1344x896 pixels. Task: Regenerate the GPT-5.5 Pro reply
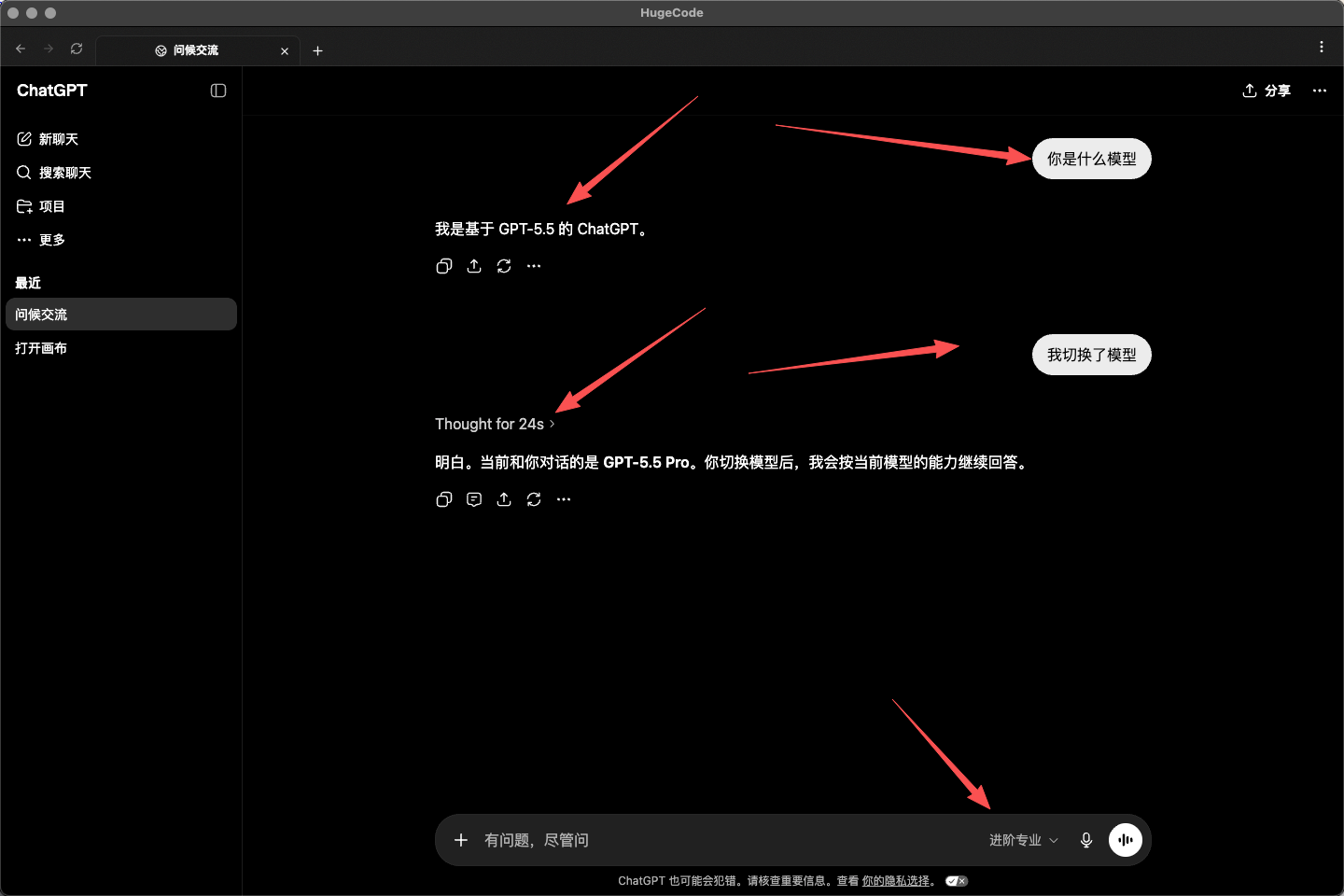534,499
